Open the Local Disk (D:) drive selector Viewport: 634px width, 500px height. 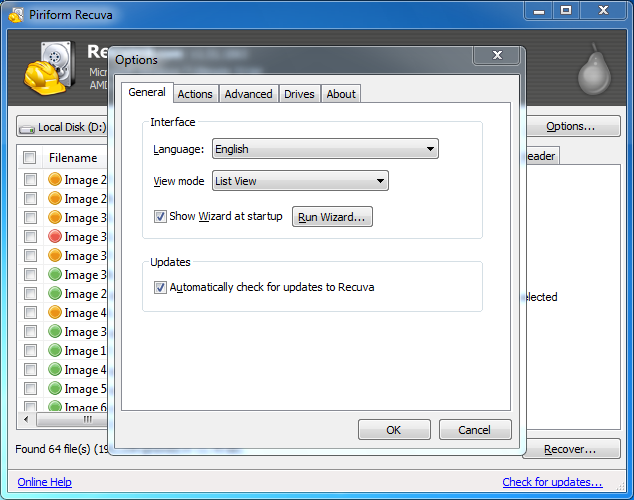[63, 127]
